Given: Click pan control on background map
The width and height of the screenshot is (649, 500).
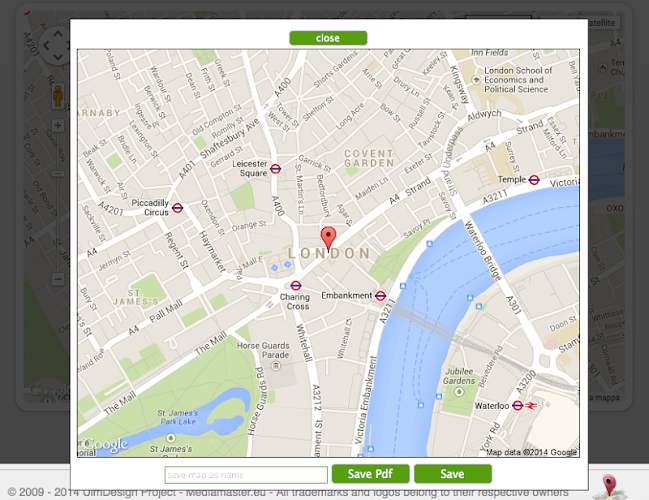Looking at the screenshot, I should click(56, 46).
